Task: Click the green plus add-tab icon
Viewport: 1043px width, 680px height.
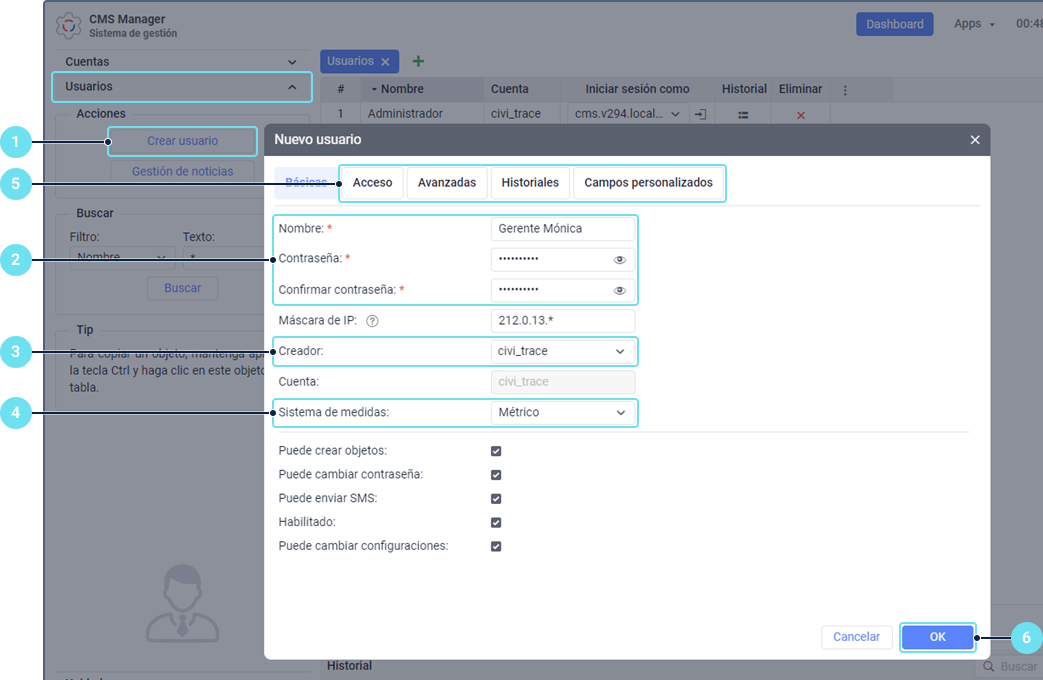Action: click(418, 62)
